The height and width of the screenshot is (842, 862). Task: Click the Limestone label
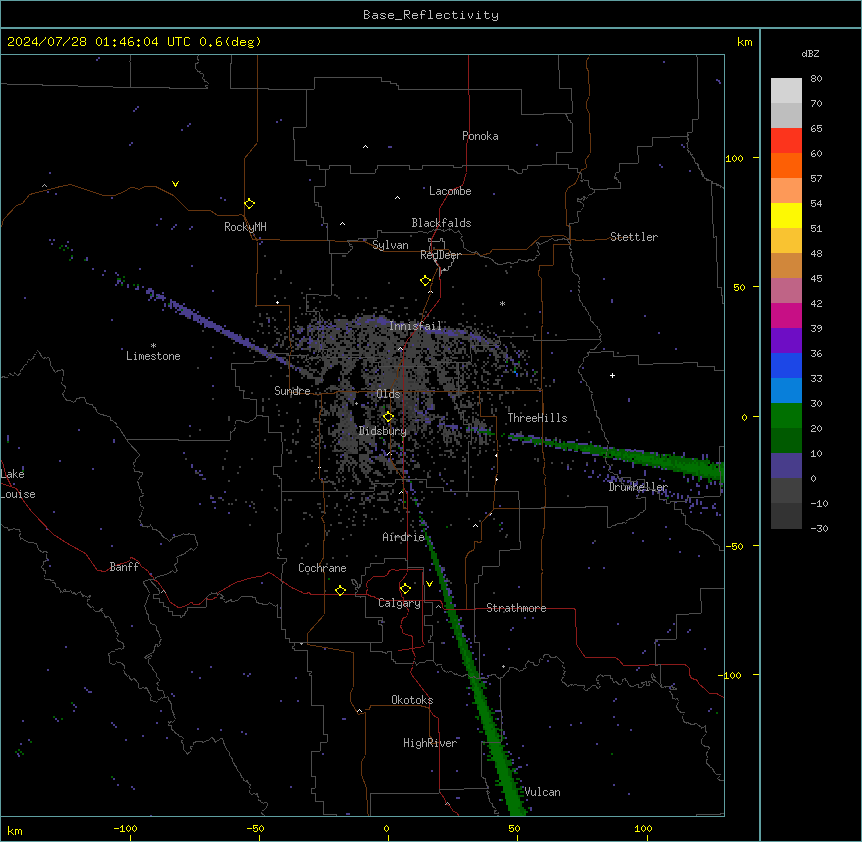153,356
